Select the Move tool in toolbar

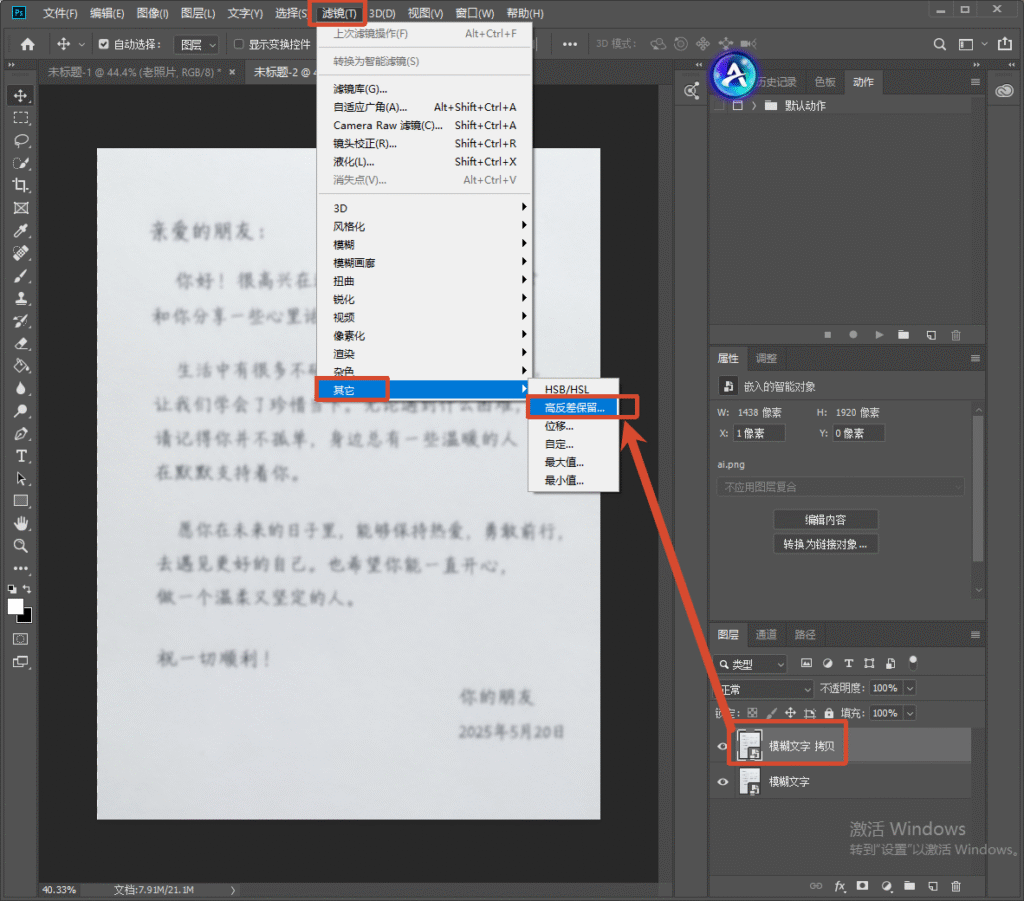21,95
